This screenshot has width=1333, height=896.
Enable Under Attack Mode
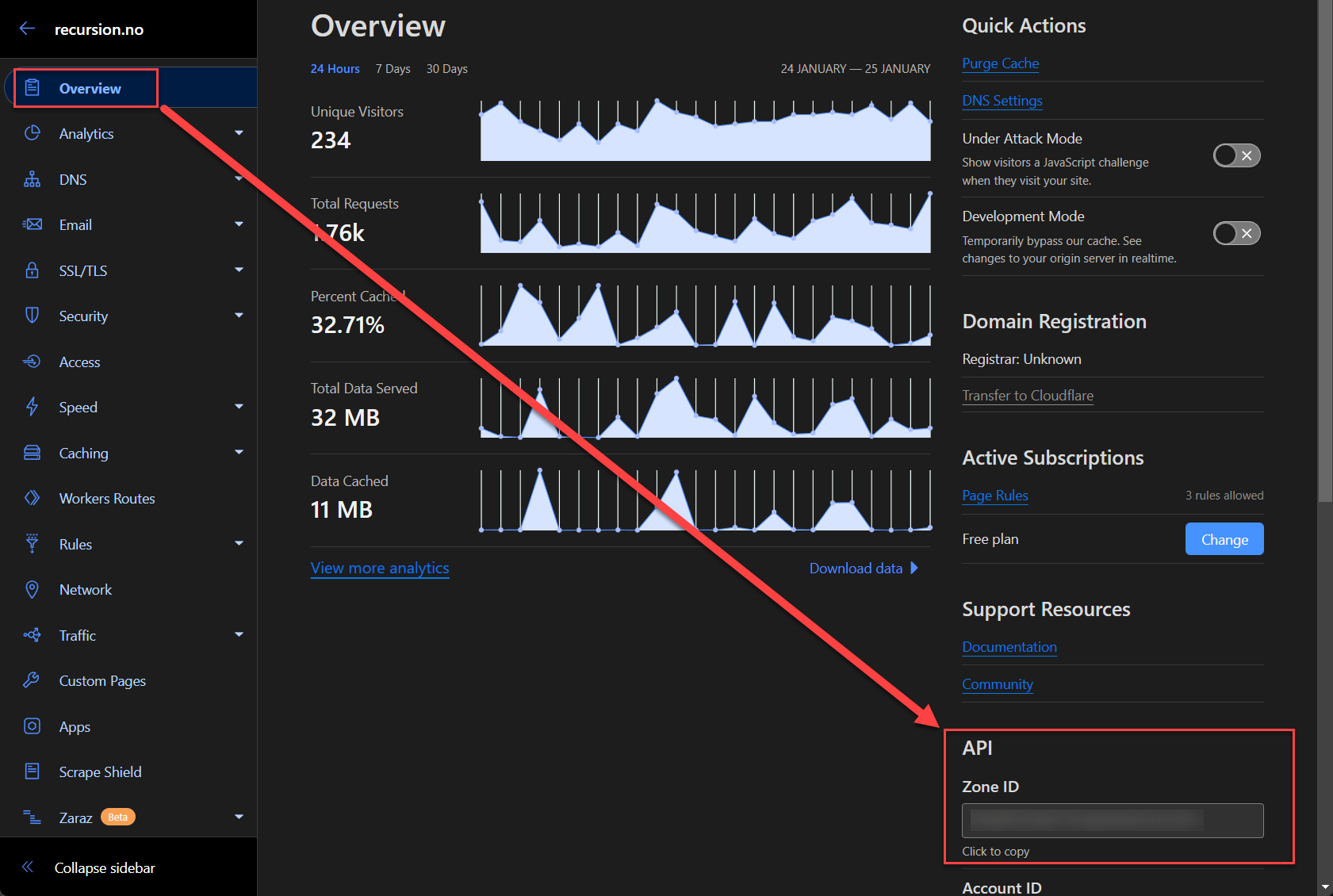click(x=1236, y=155)
